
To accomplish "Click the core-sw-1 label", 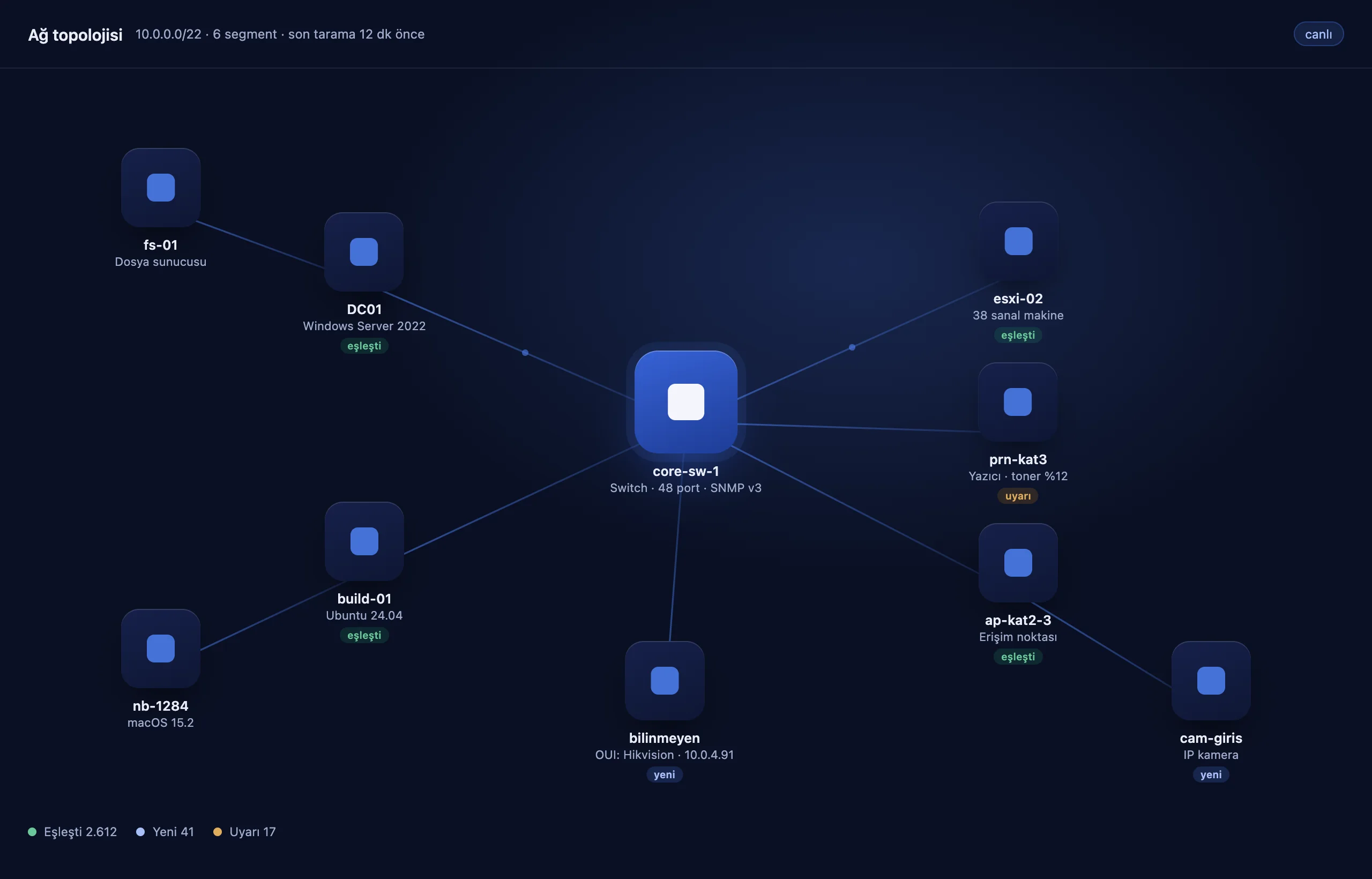I will pos(685,472).
